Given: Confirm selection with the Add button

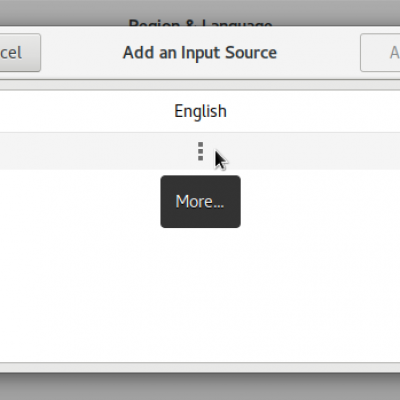Looking at the screenshot, I should (x=380, y=53).
